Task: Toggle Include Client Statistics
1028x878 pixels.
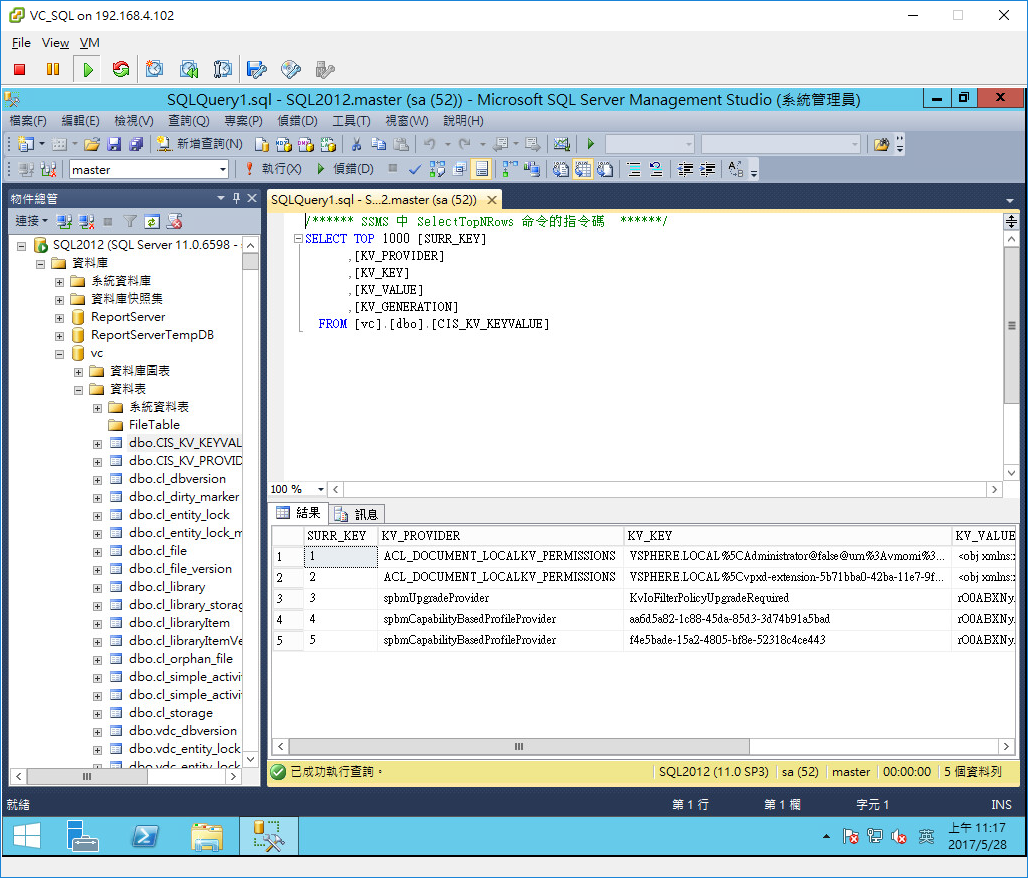Action: [x=532, y=169]
